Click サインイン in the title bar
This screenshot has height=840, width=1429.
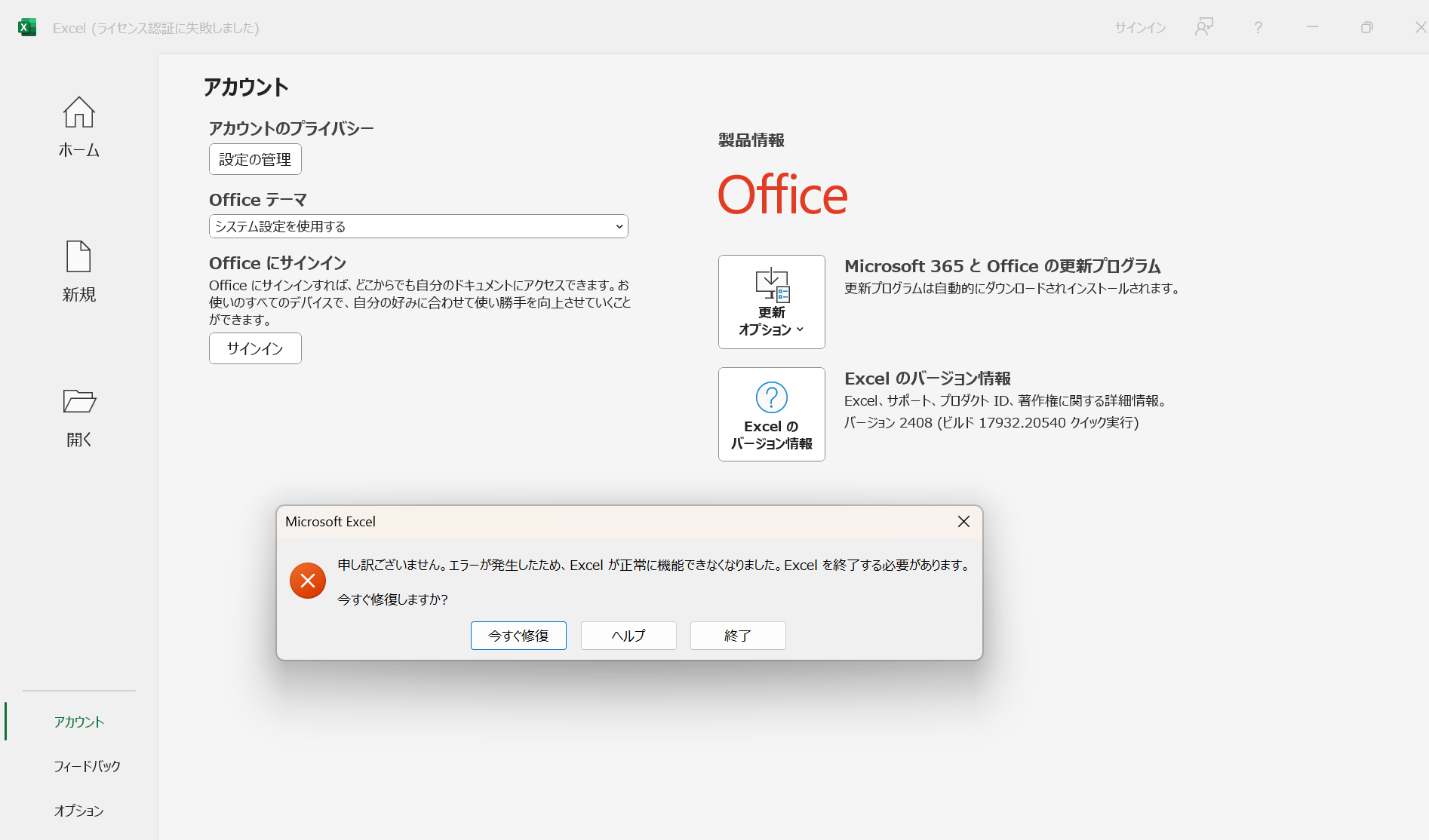tap(1139, 27)
